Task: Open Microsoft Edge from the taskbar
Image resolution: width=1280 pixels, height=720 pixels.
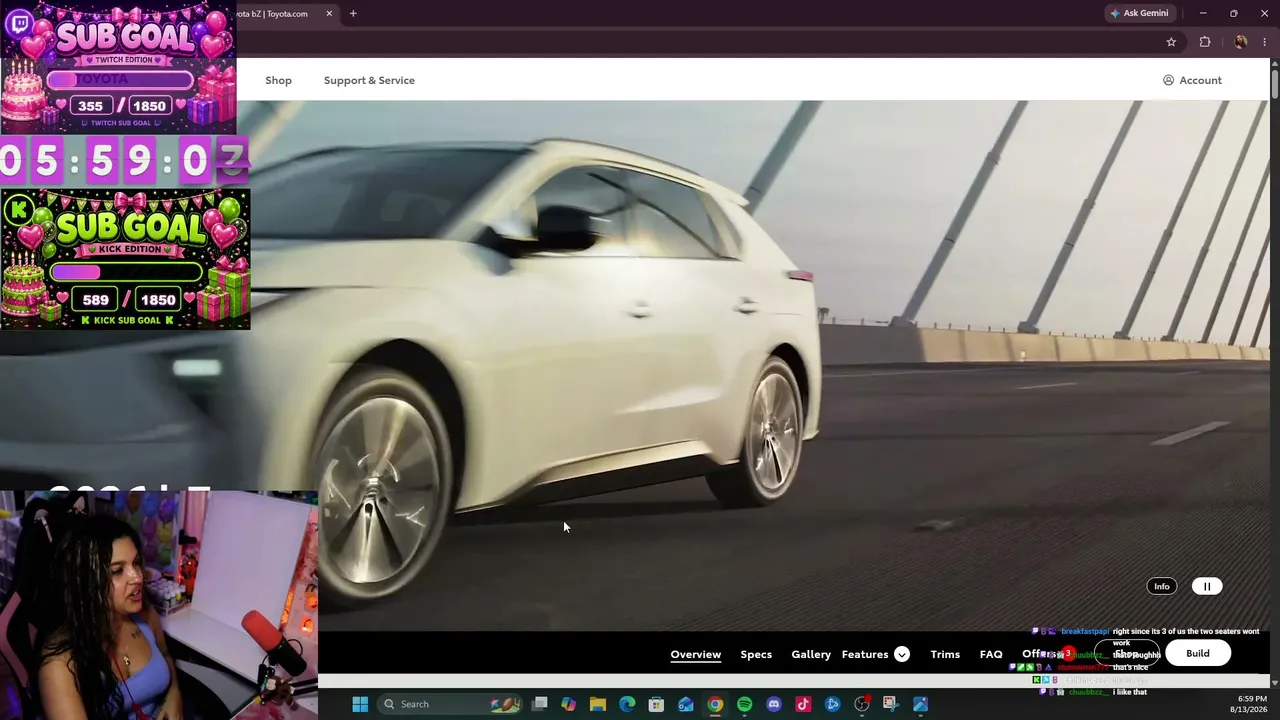Action: (627, 704)
